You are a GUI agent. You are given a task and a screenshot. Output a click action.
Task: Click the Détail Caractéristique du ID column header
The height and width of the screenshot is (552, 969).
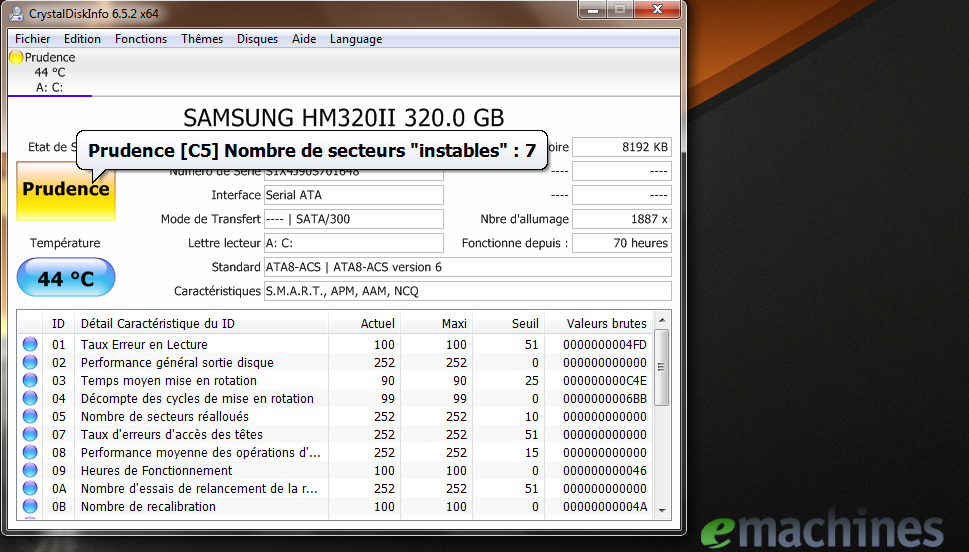pos(201,323)
